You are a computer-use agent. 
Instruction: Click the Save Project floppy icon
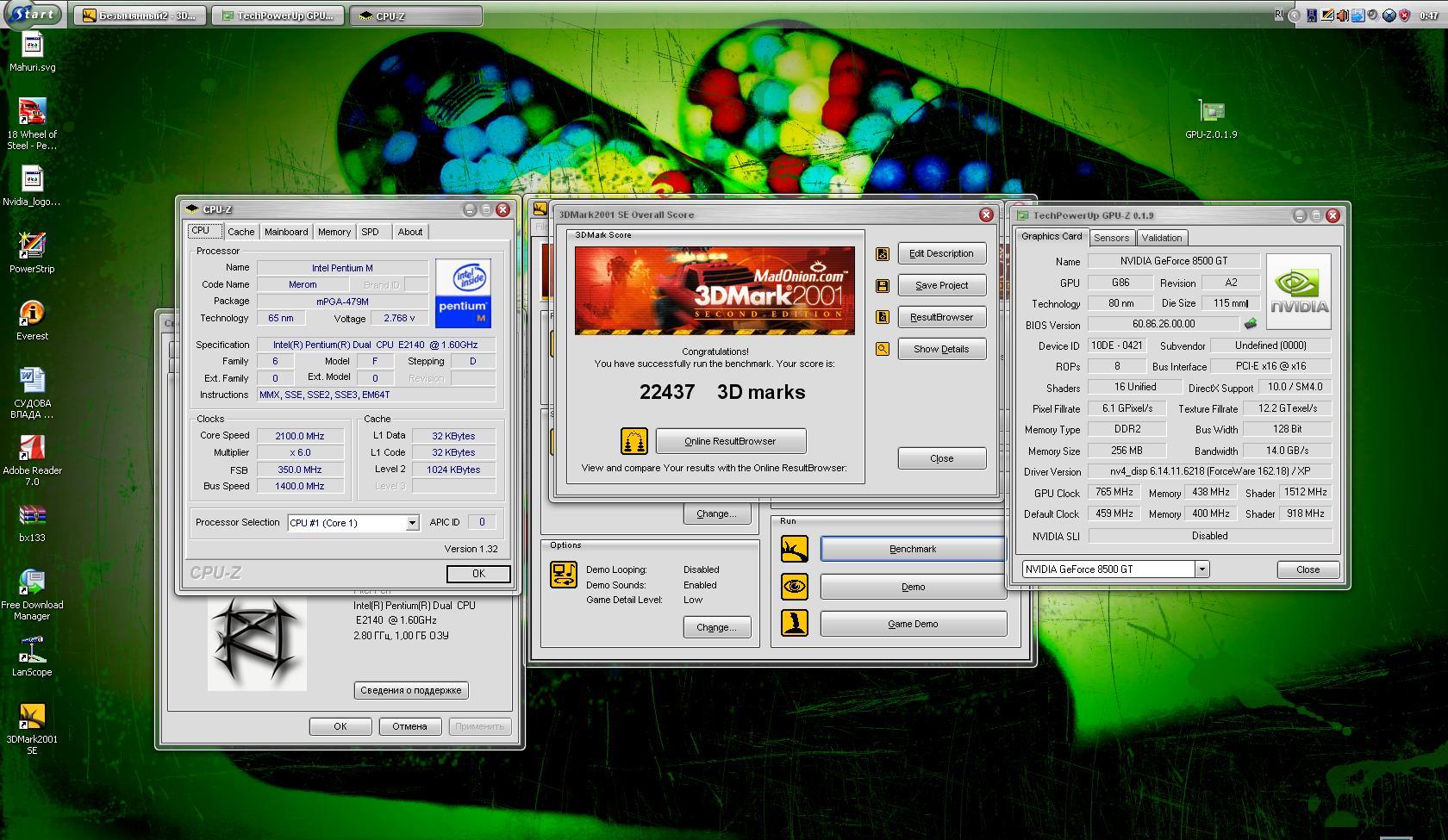(x=883, y=285)
